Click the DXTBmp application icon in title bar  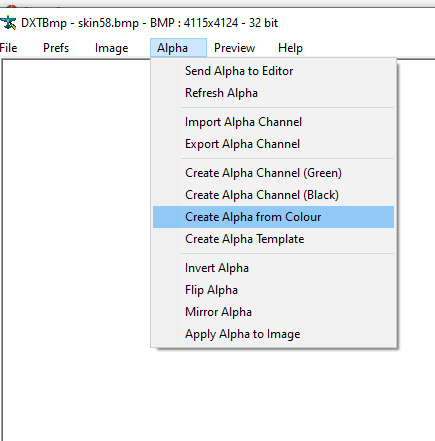tap(8, 23)
